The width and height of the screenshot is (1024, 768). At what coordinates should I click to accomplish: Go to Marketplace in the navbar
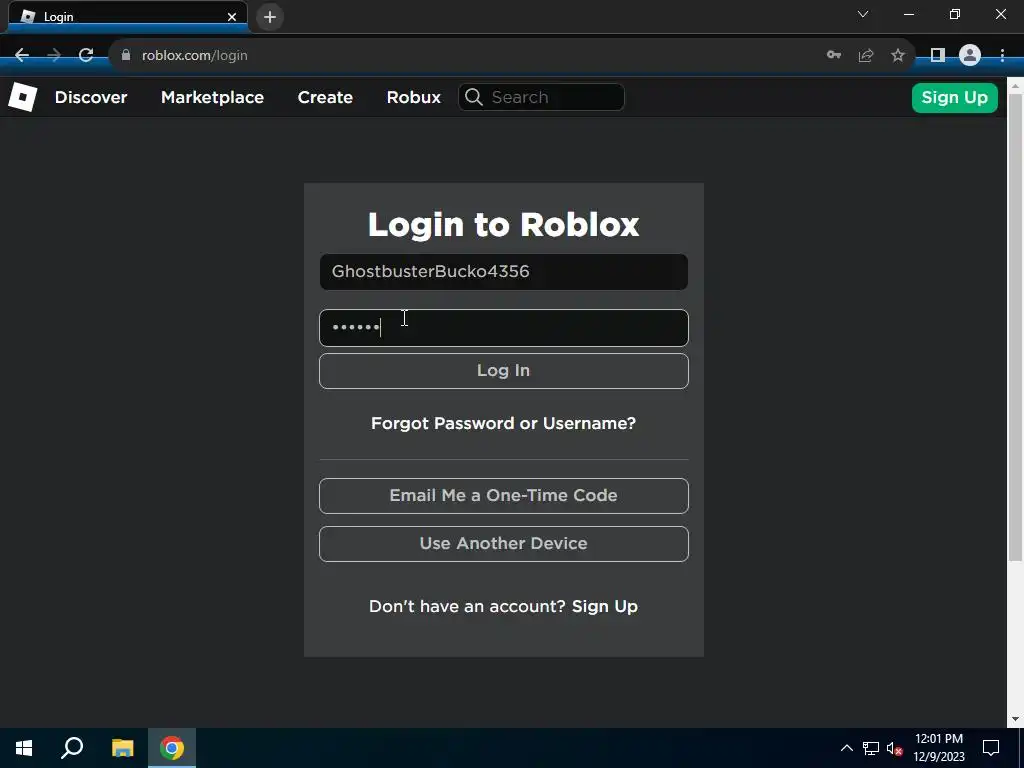coord(212,97)
